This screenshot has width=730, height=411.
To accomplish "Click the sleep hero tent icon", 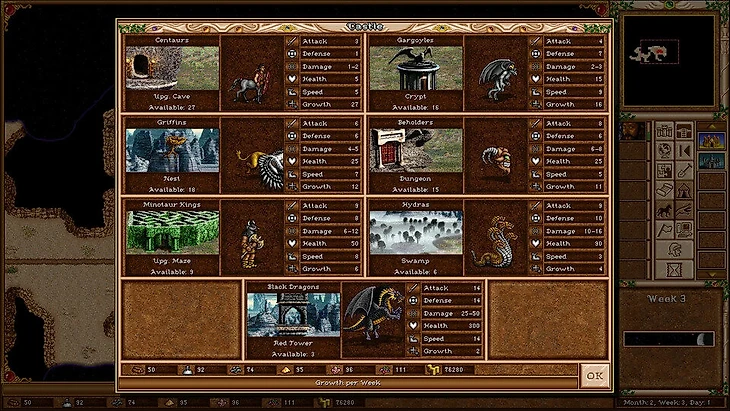I will (684, 190).
